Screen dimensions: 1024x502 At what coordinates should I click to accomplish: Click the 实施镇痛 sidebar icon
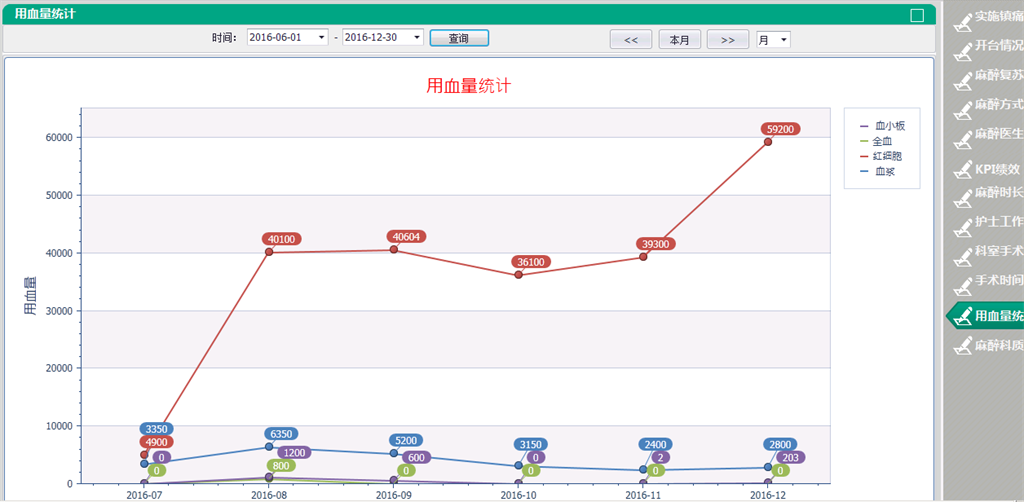tap(962, 18)
